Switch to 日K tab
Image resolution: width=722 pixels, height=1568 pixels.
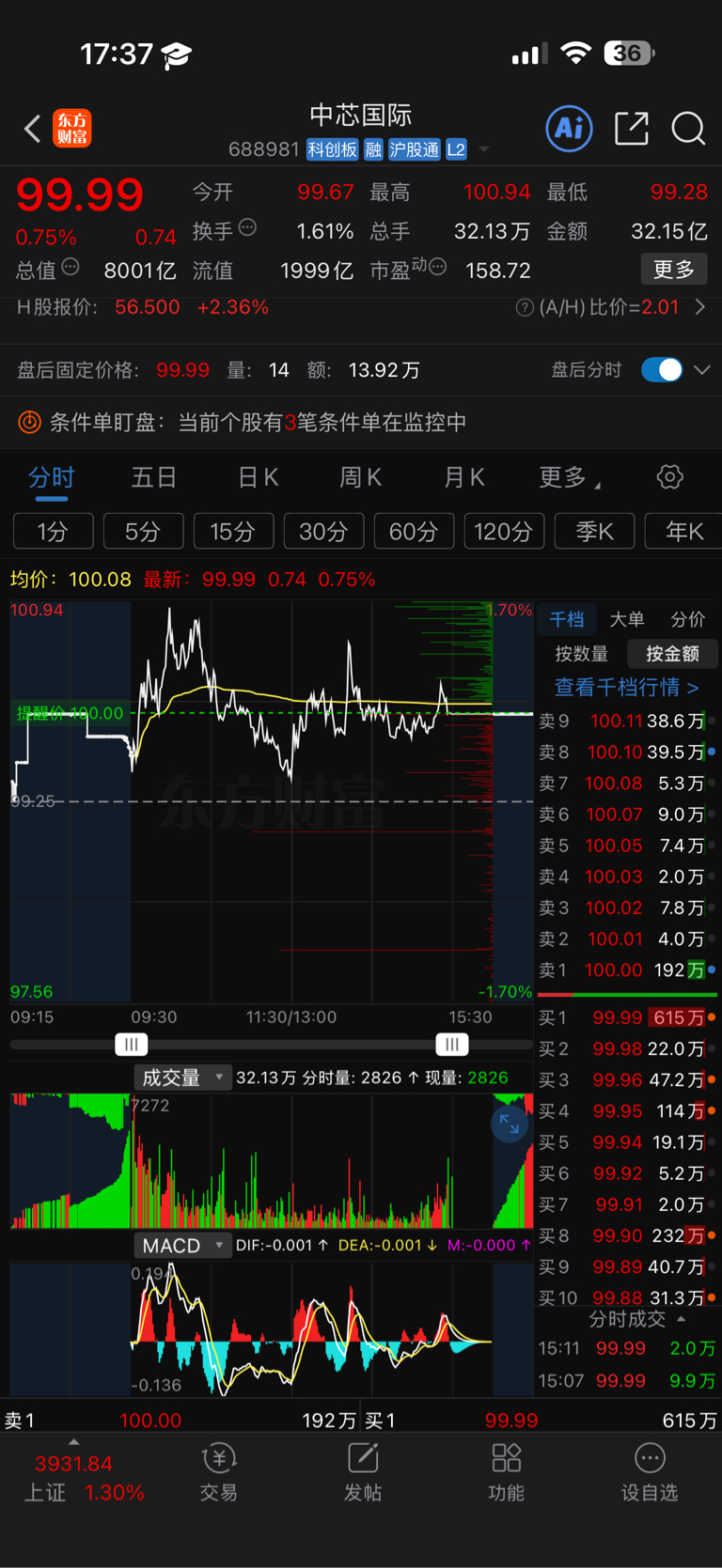coord(258,477)
